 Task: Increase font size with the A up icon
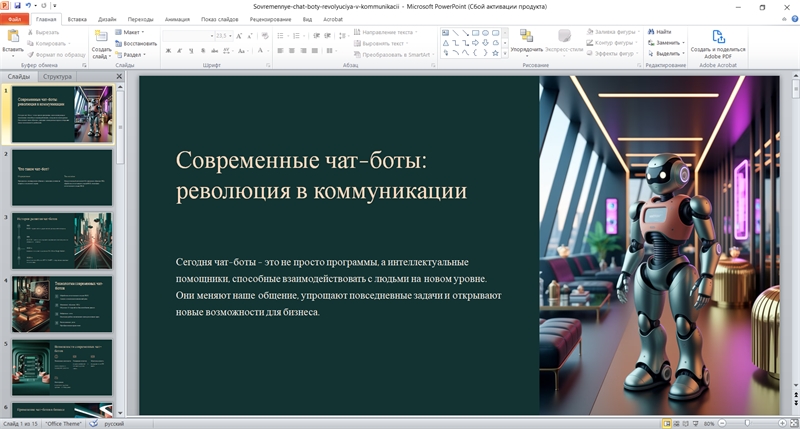click(x=238, y=36)
